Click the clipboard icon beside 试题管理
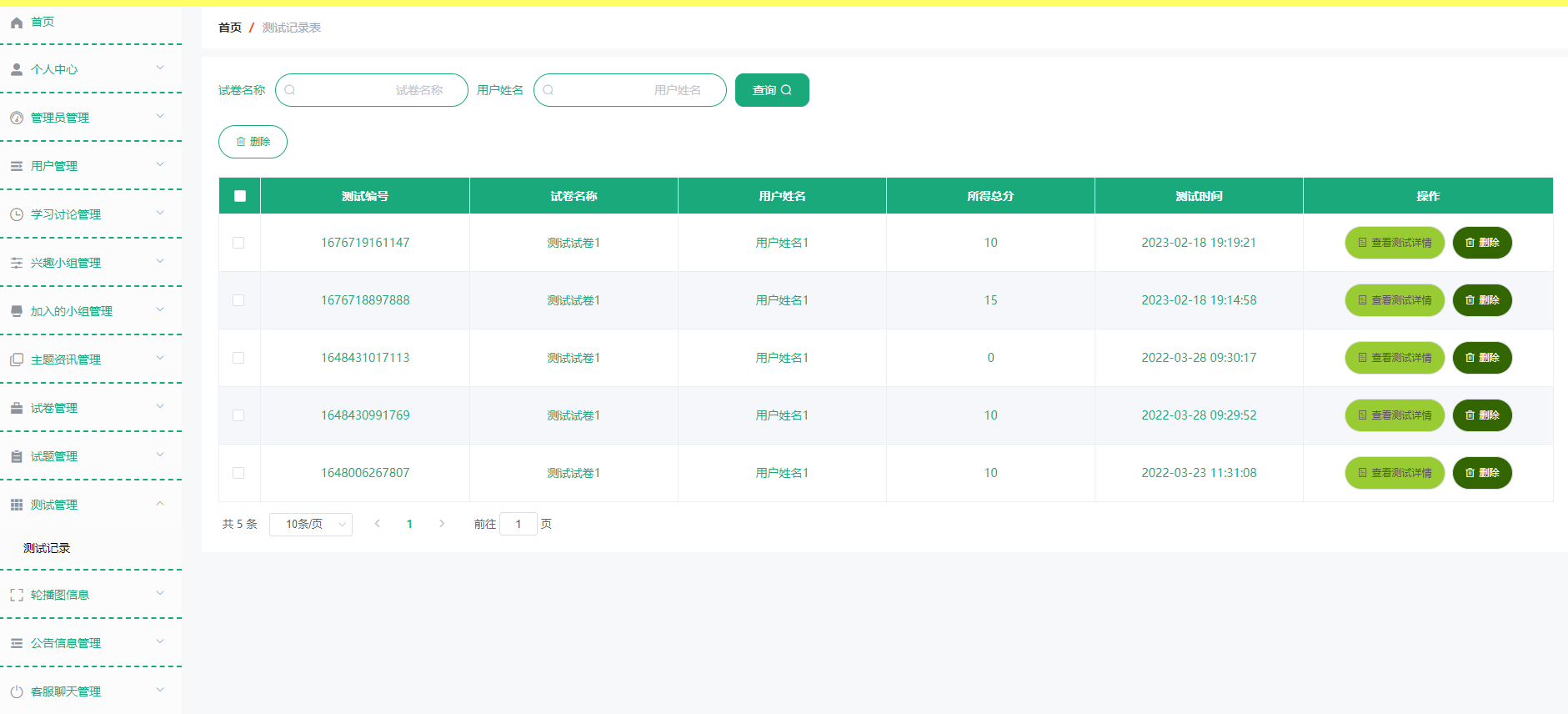This screenshot has height=714, width=1568. pos(17,456)
